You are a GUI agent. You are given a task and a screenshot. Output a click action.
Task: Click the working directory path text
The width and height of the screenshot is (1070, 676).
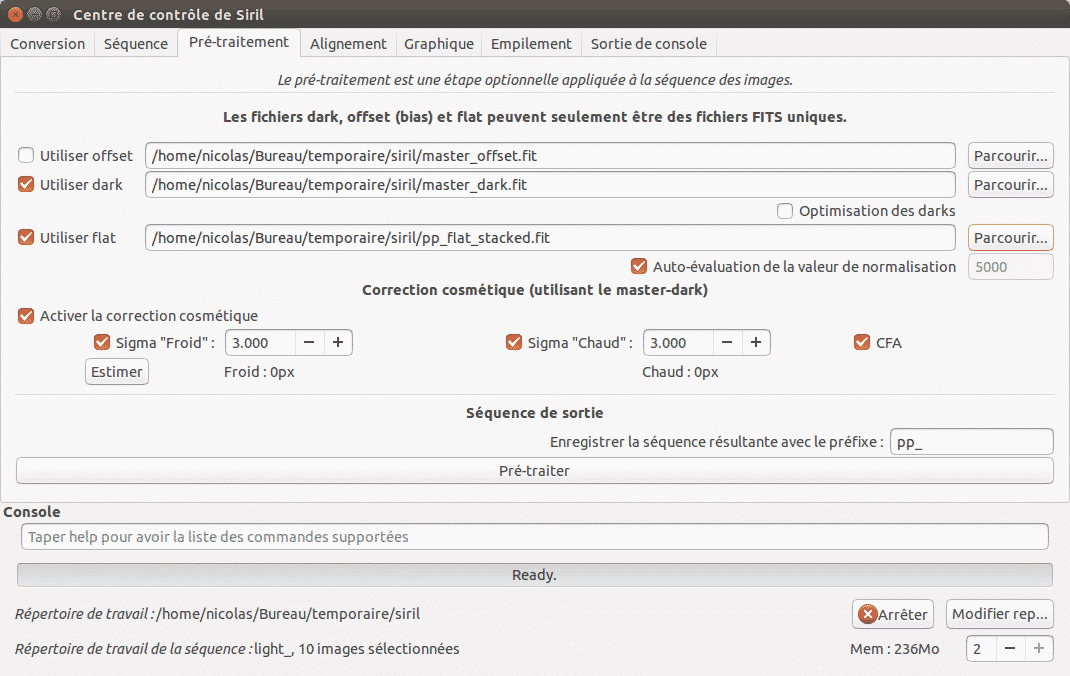pos(288,614)
